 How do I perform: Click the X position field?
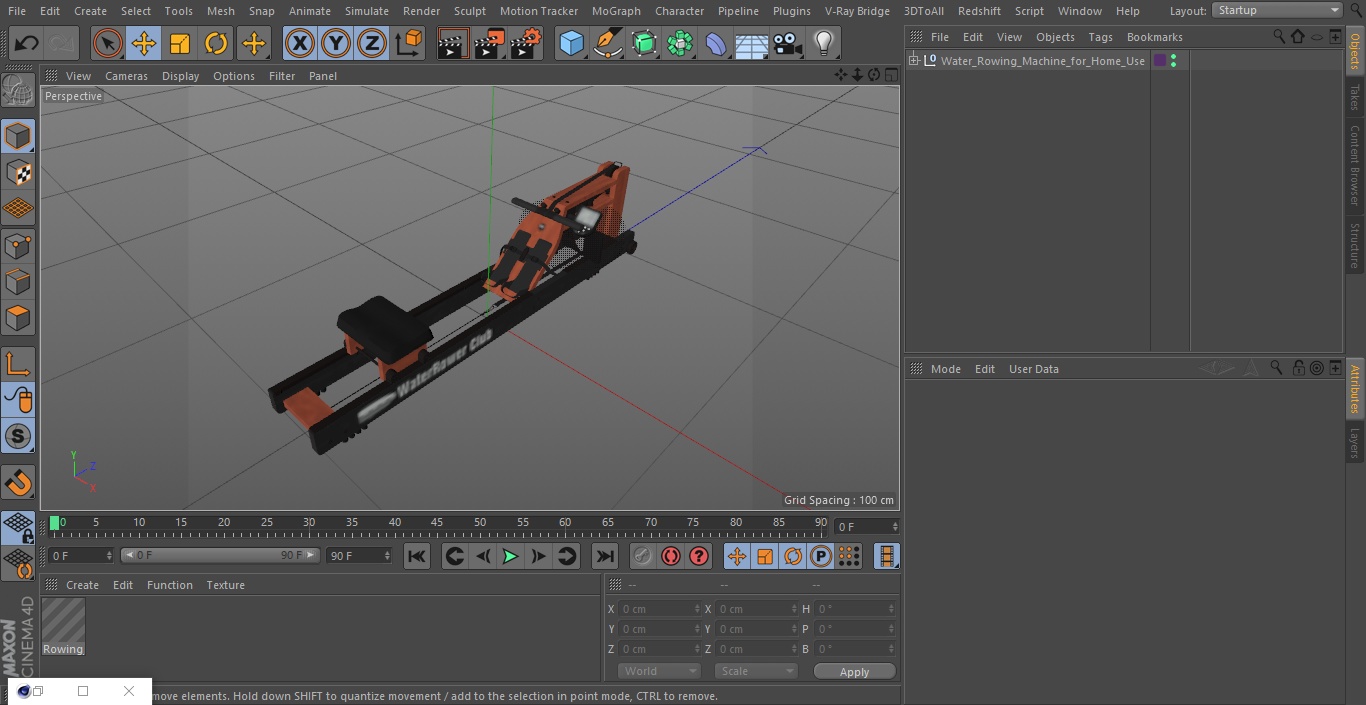pyautogui.click(x=660, y=609)
